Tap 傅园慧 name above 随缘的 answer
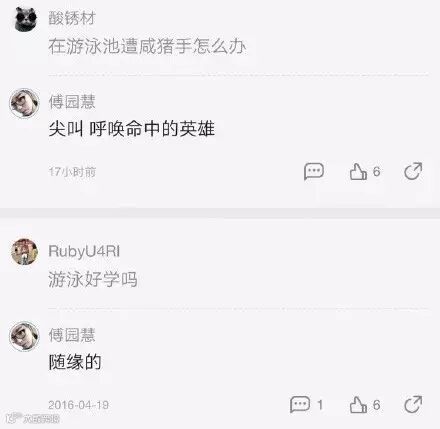Screen dimensions: 440x429 72,335
